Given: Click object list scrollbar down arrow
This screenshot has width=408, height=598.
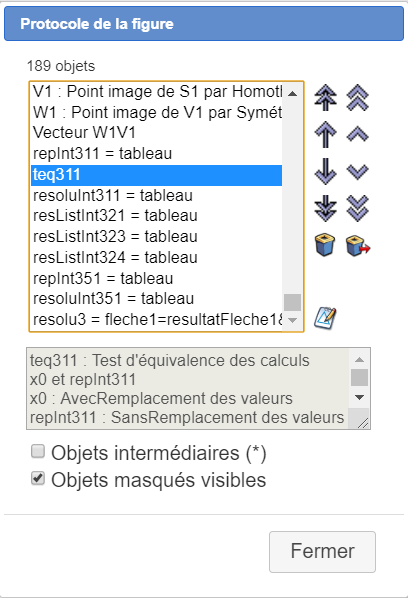Looking at the screenshot, I should [292, 320].
